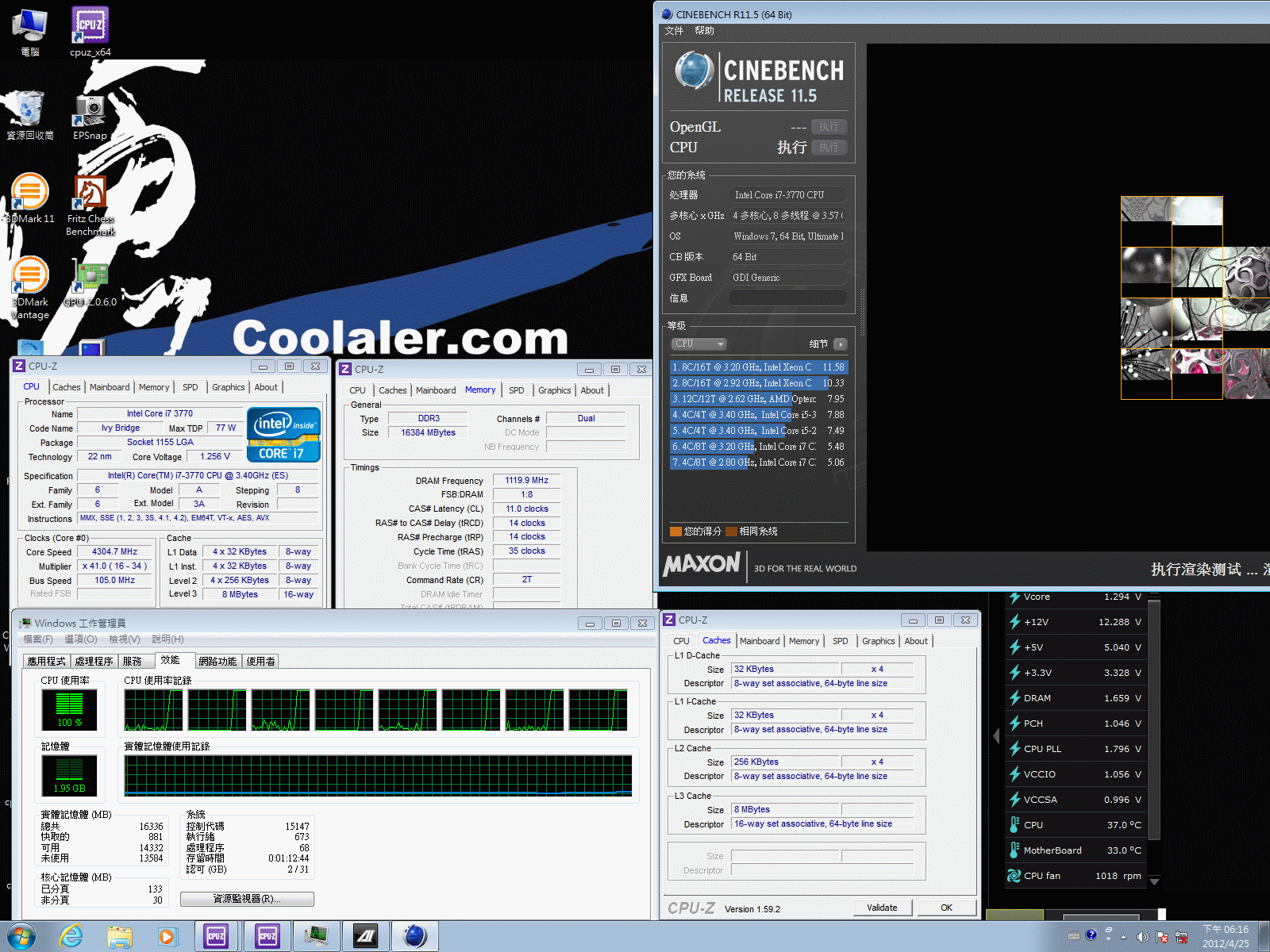The height and width of the screenshot is (952, 1270).
Task: Open the CPU ranking dropdown in Cinebench
Action: pyautogui.click(x=698, y=344)
